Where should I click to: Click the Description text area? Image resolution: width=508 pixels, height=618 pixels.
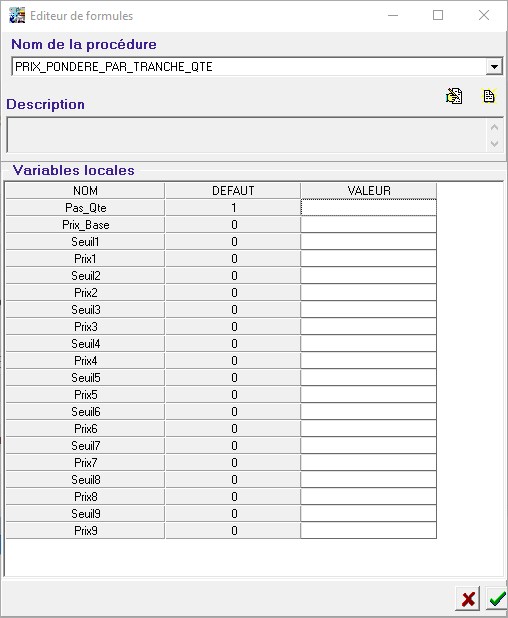coord(246,135)
